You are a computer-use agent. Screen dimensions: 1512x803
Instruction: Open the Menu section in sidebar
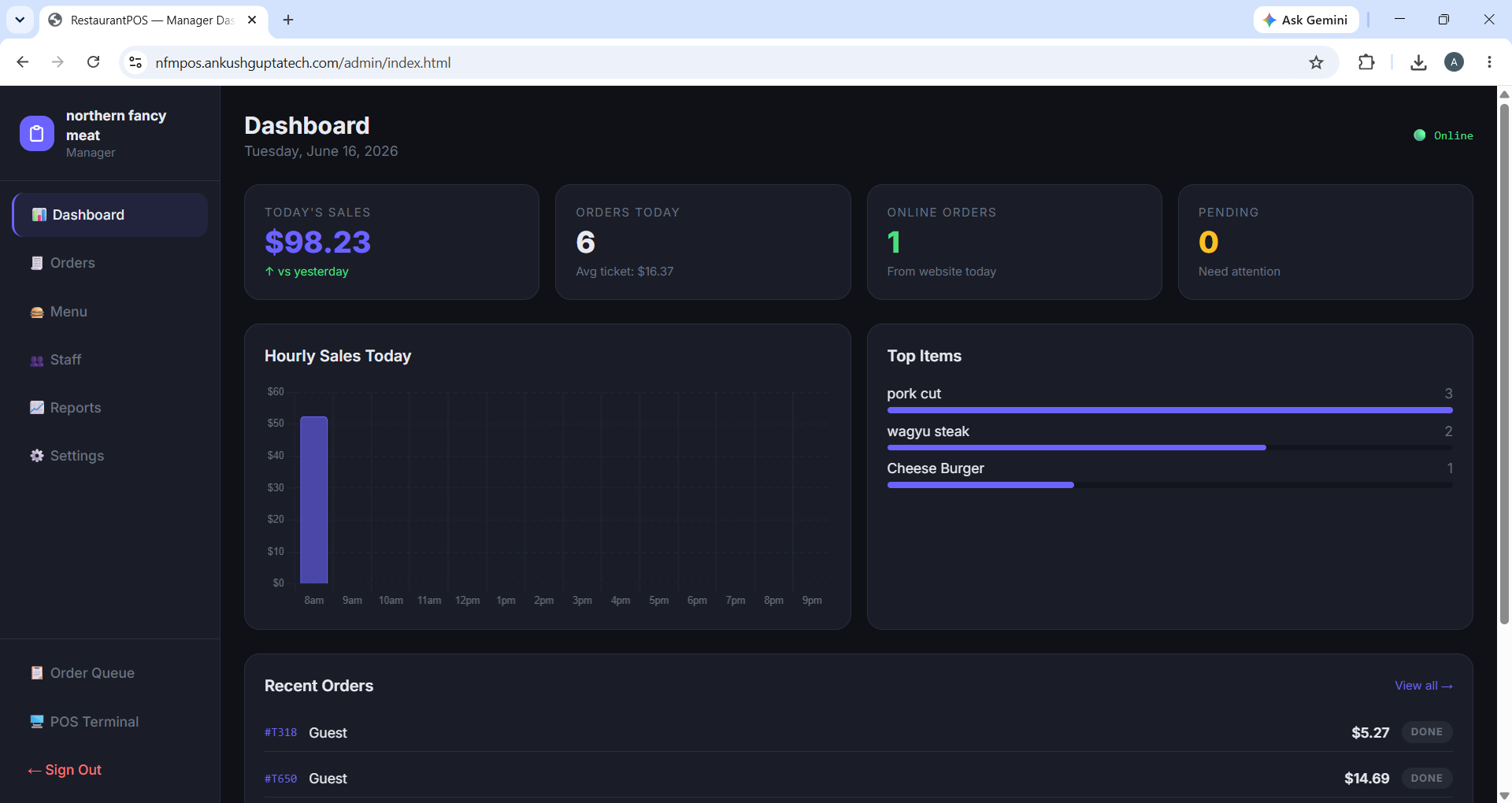(x=110, y=312)
